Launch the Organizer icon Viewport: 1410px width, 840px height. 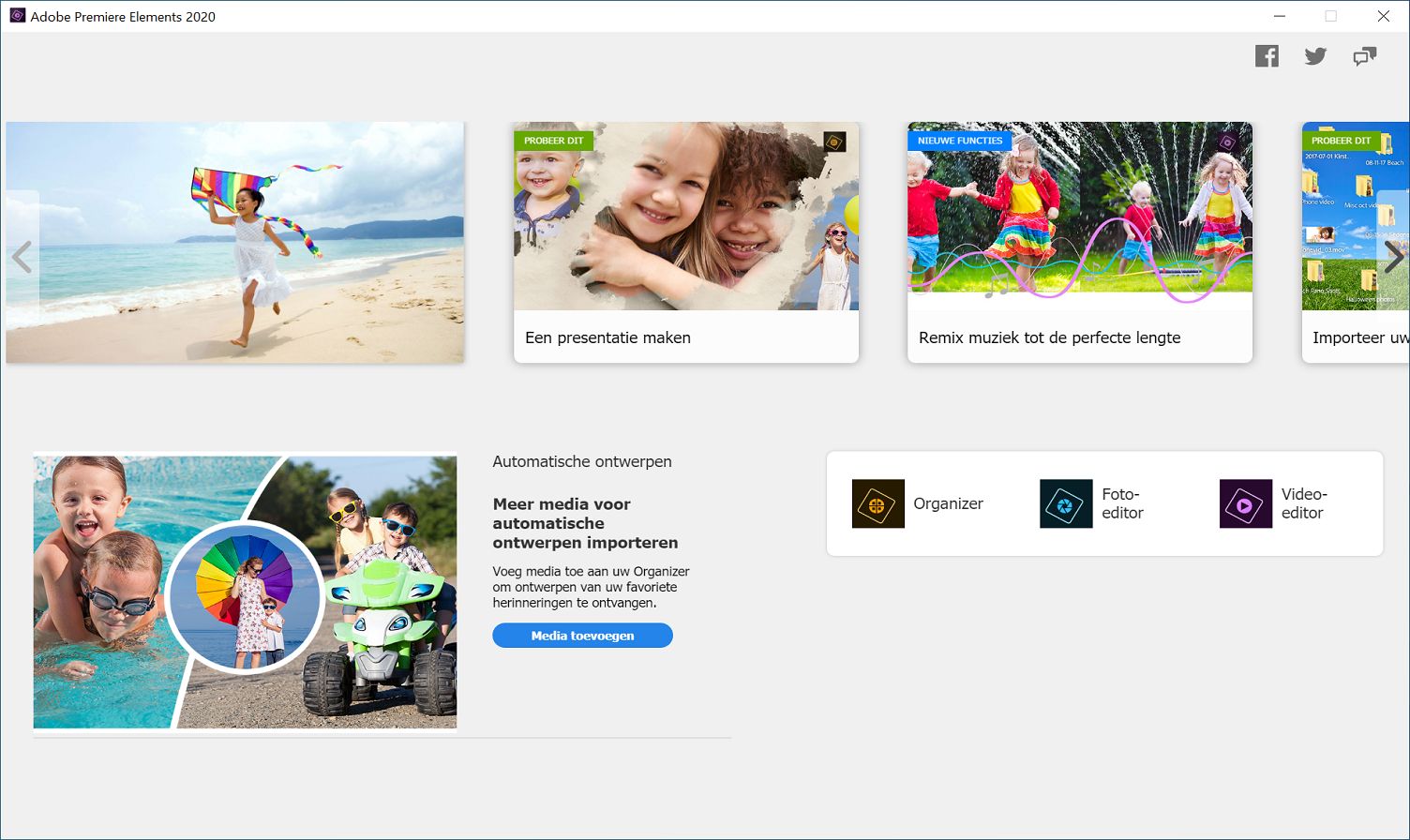[x=877, y=503]
